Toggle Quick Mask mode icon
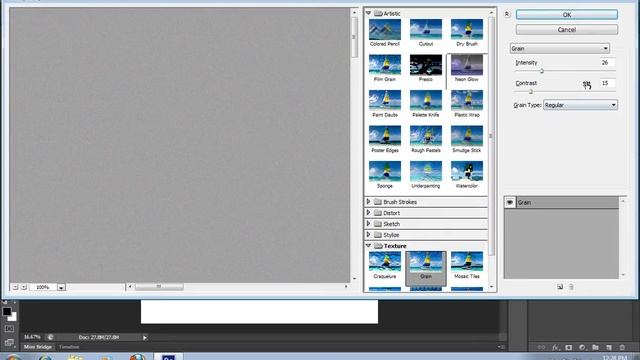This screenshot has height=360, width=640. pos(9,329)
